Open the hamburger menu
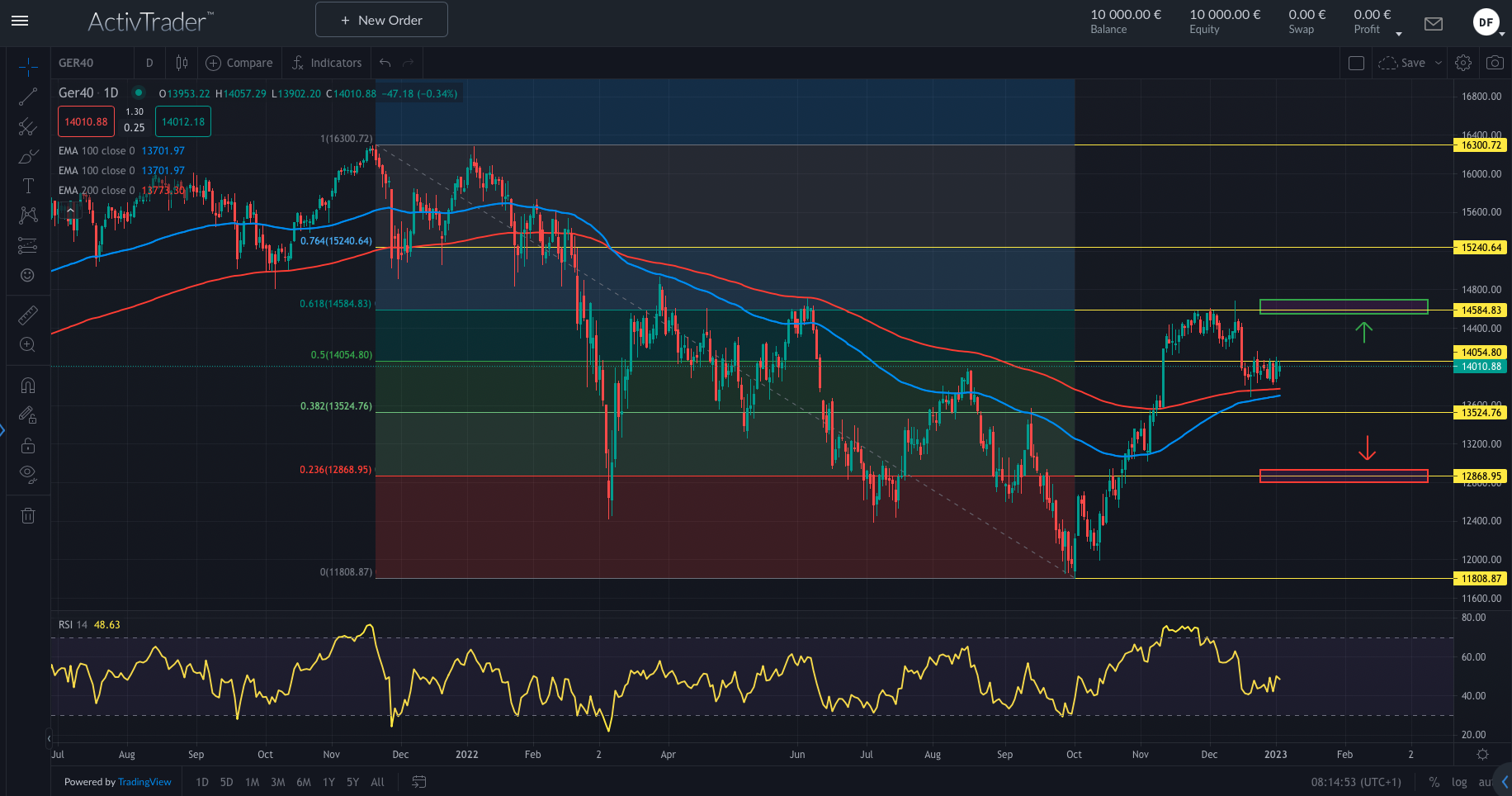 pyautogui.click(x=20, y=21)
